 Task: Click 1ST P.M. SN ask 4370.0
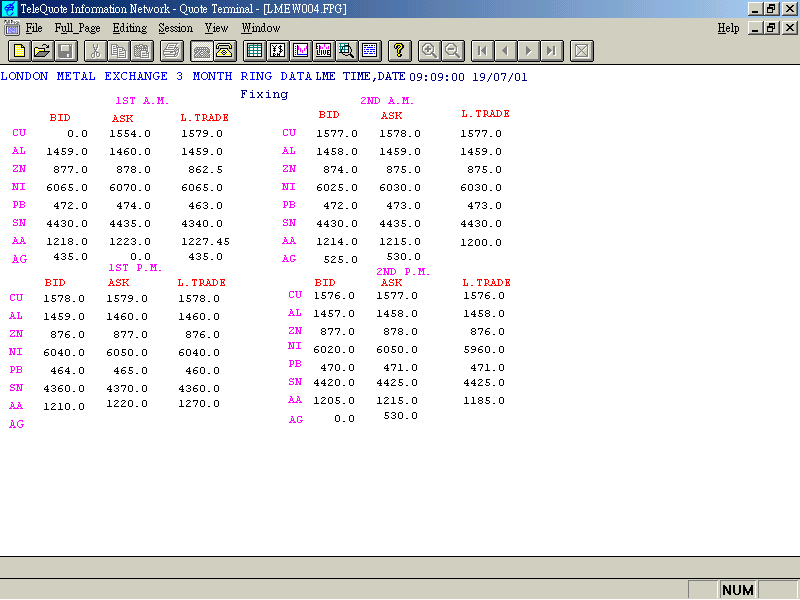point(127,388)
